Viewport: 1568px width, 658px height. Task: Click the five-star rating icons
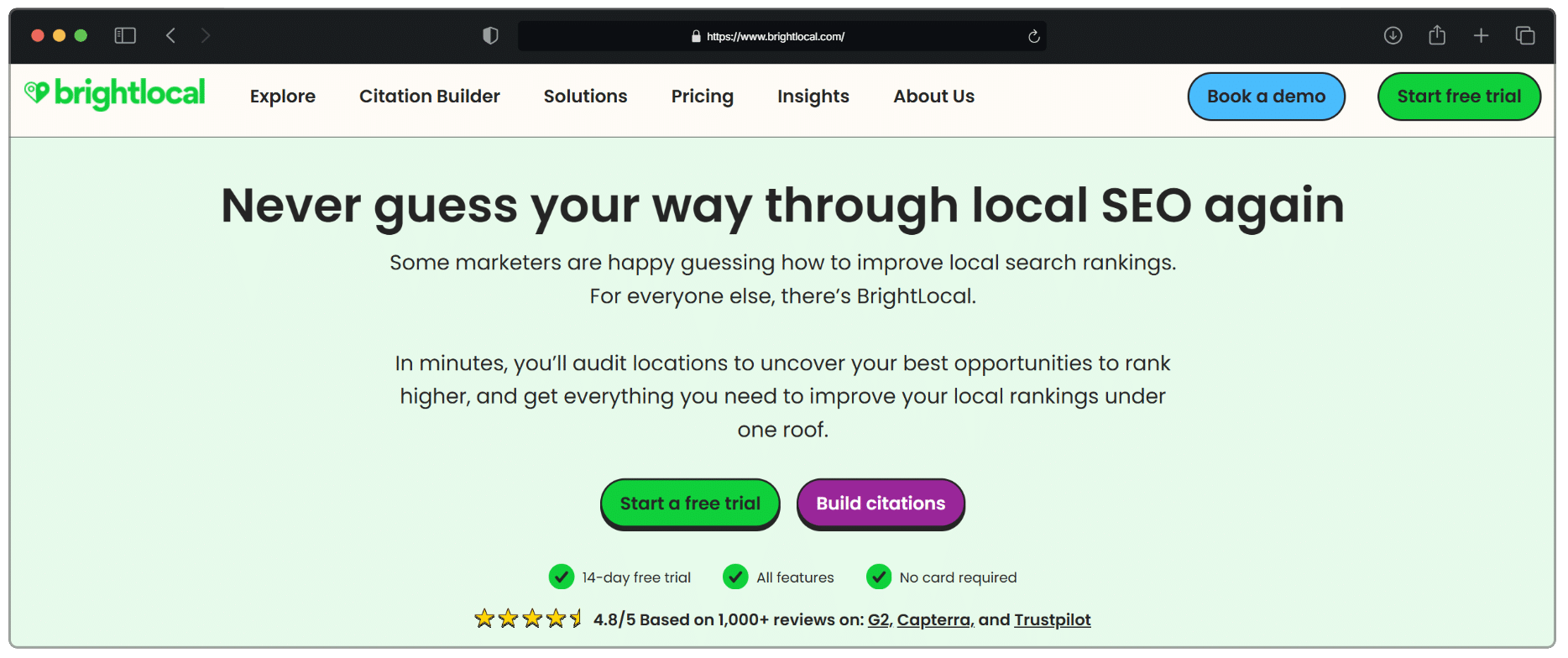(x=528, y=619)
